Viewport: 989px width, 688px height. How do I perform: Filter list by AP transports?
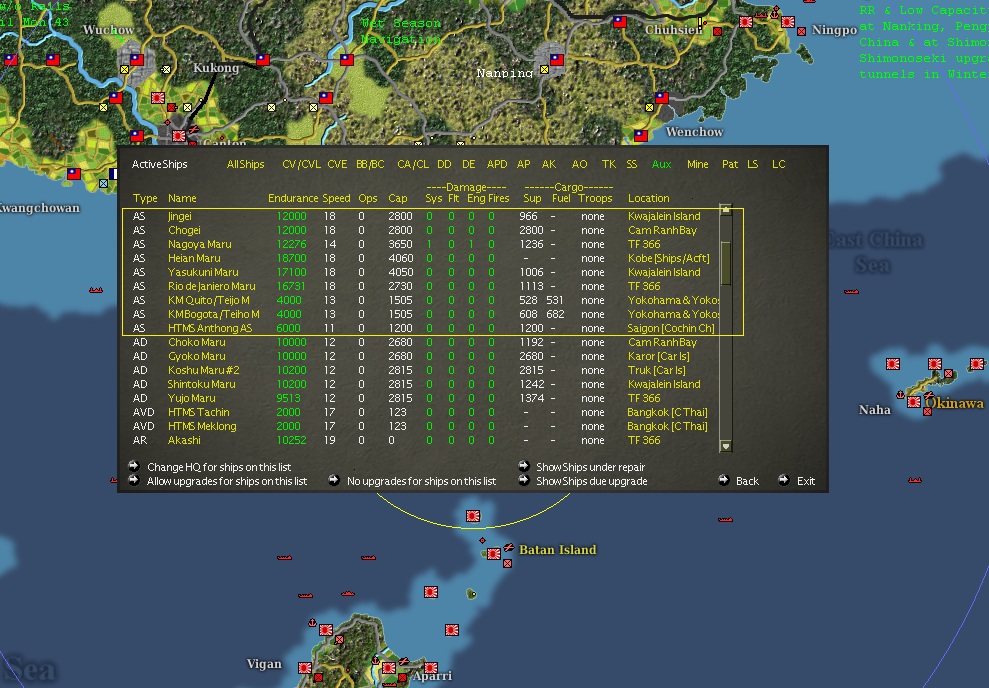[524, 164]
